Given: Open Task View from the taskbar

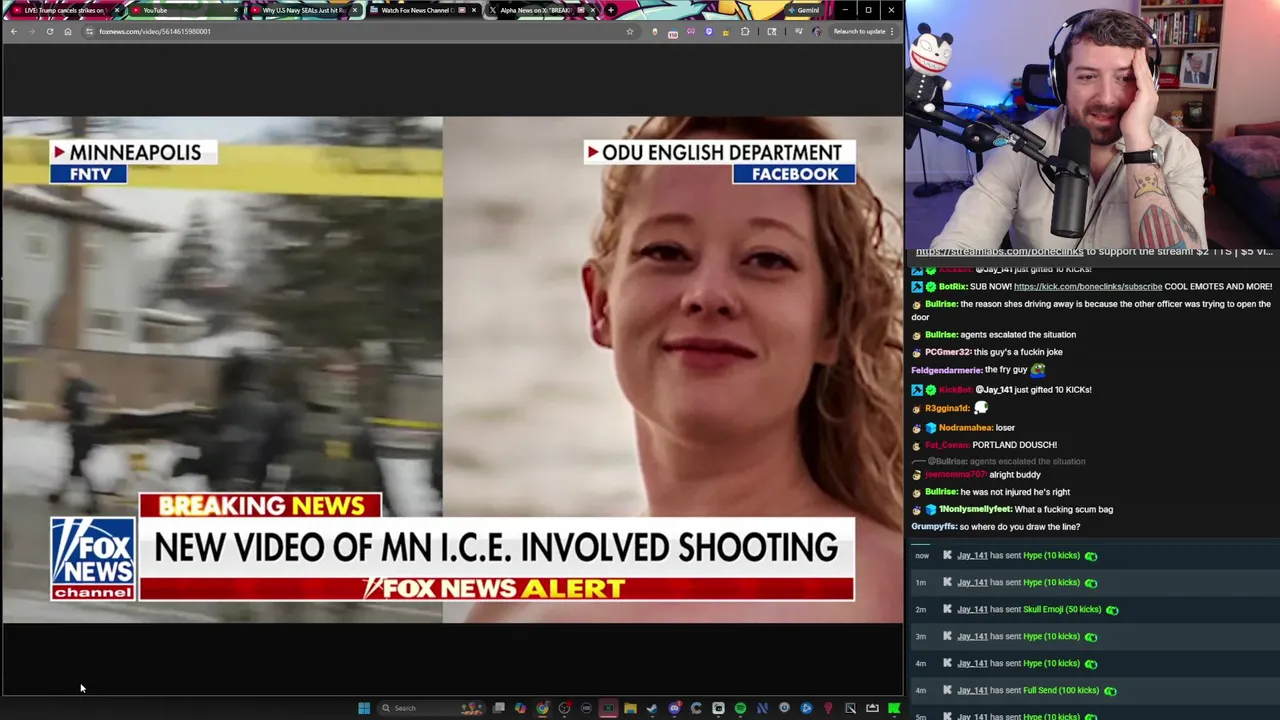Looking at the screenshot, I should pyautogui.click(x=498, y=708).
